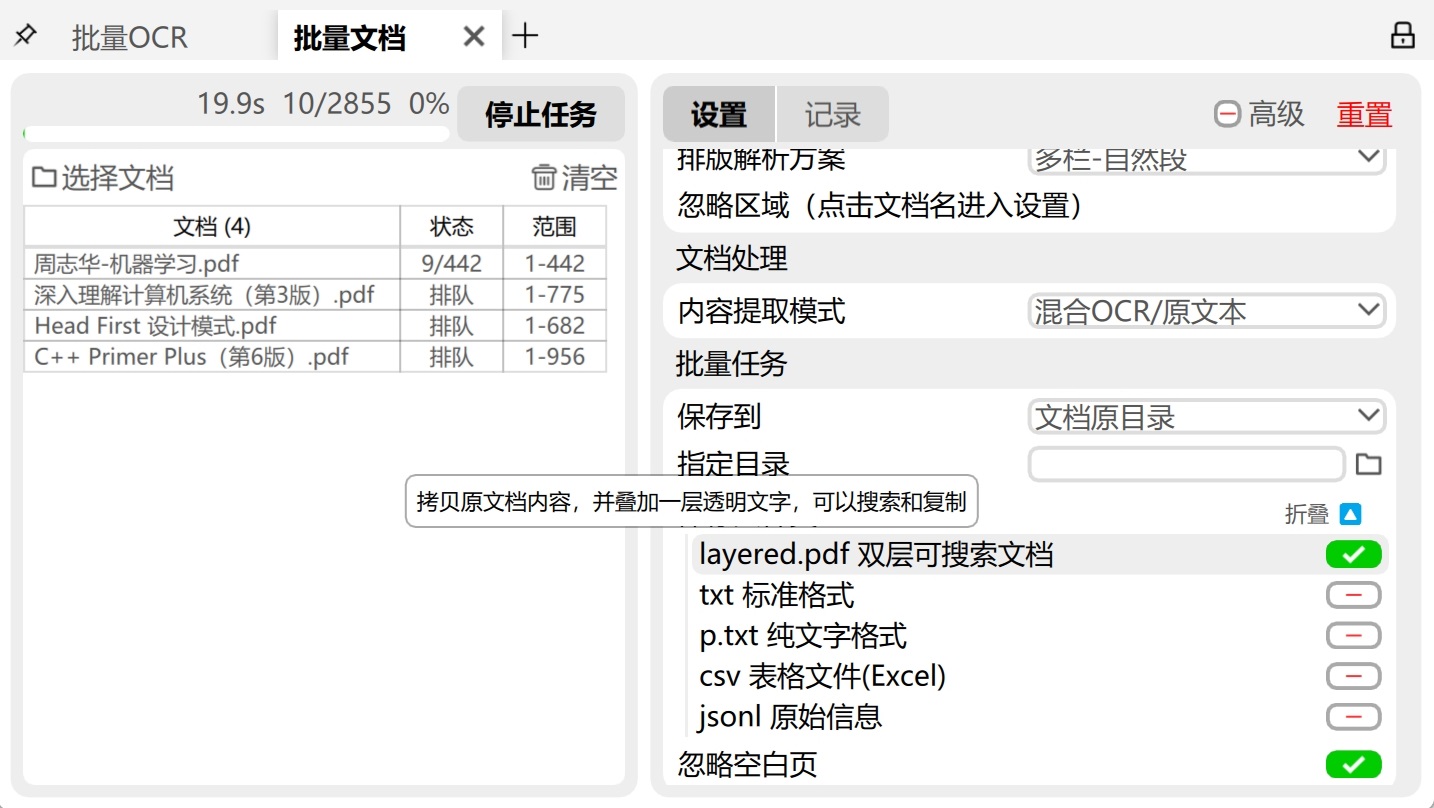Click the lock icon at top right
1434x808 pixels.
coord(1402,36)
